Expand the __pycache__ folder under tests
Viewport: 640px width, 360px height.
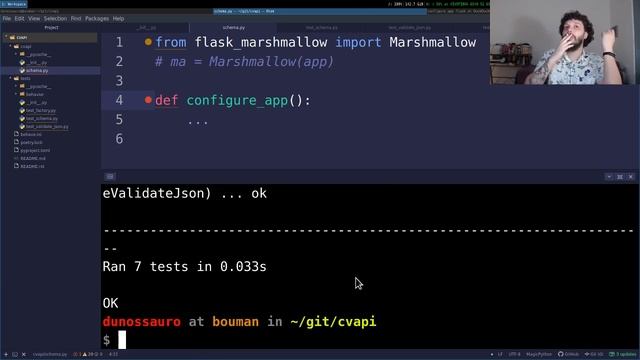tap(16, 86)
